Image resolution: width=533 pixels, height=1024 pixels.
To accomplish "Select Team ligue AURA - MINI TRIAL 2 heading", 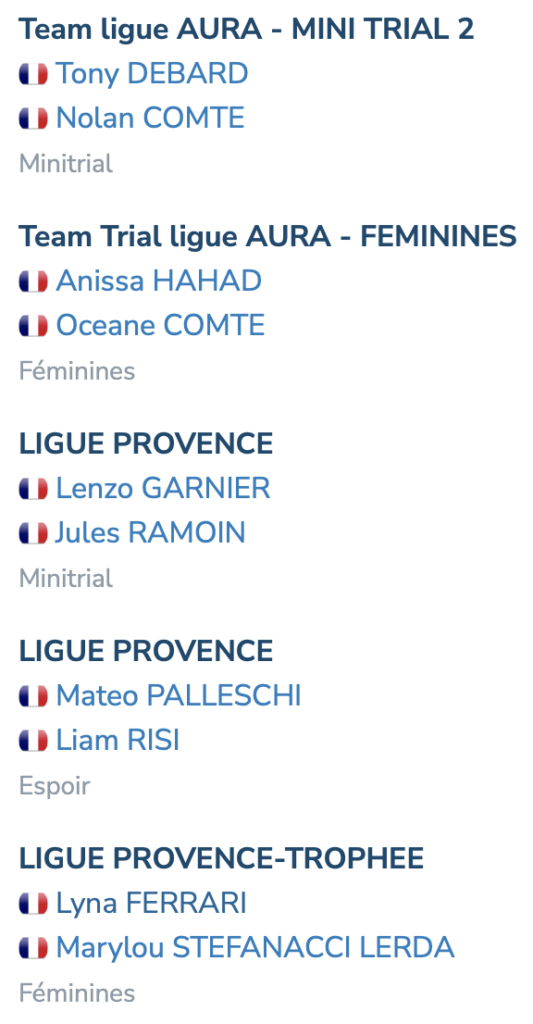I will (x=247, y=30).
